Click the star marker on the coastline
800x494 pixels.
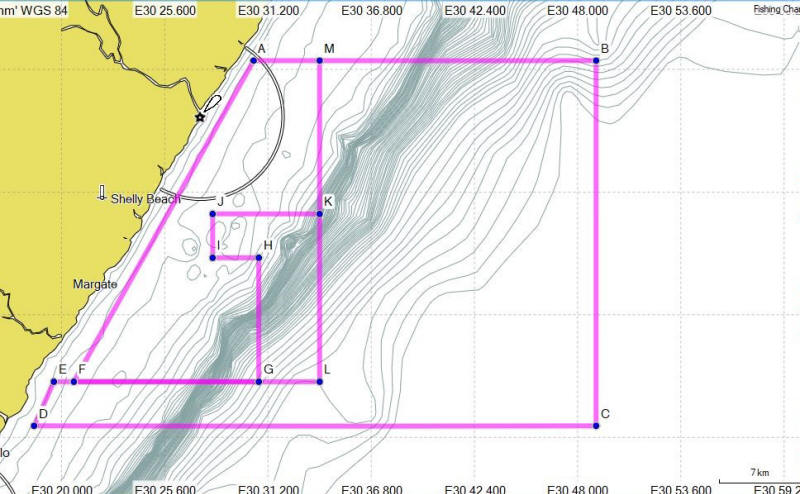[200, 118]
